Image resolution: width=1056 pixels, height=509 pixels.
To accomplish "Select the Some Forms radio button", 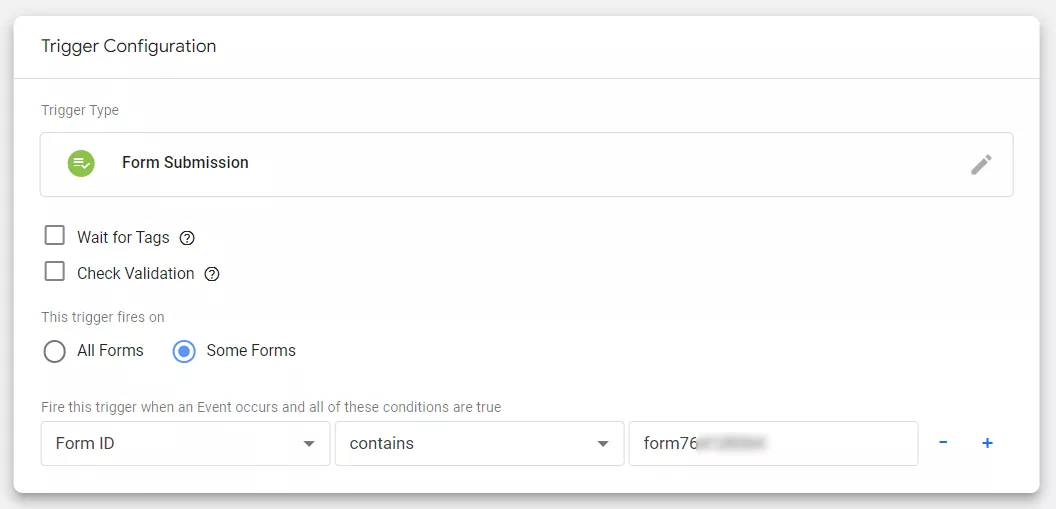I will coord(184,351).
